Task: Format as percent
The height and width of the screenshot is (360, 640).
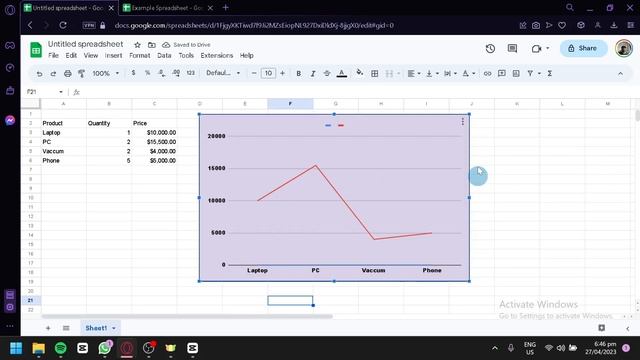Action: pos(147,73)
